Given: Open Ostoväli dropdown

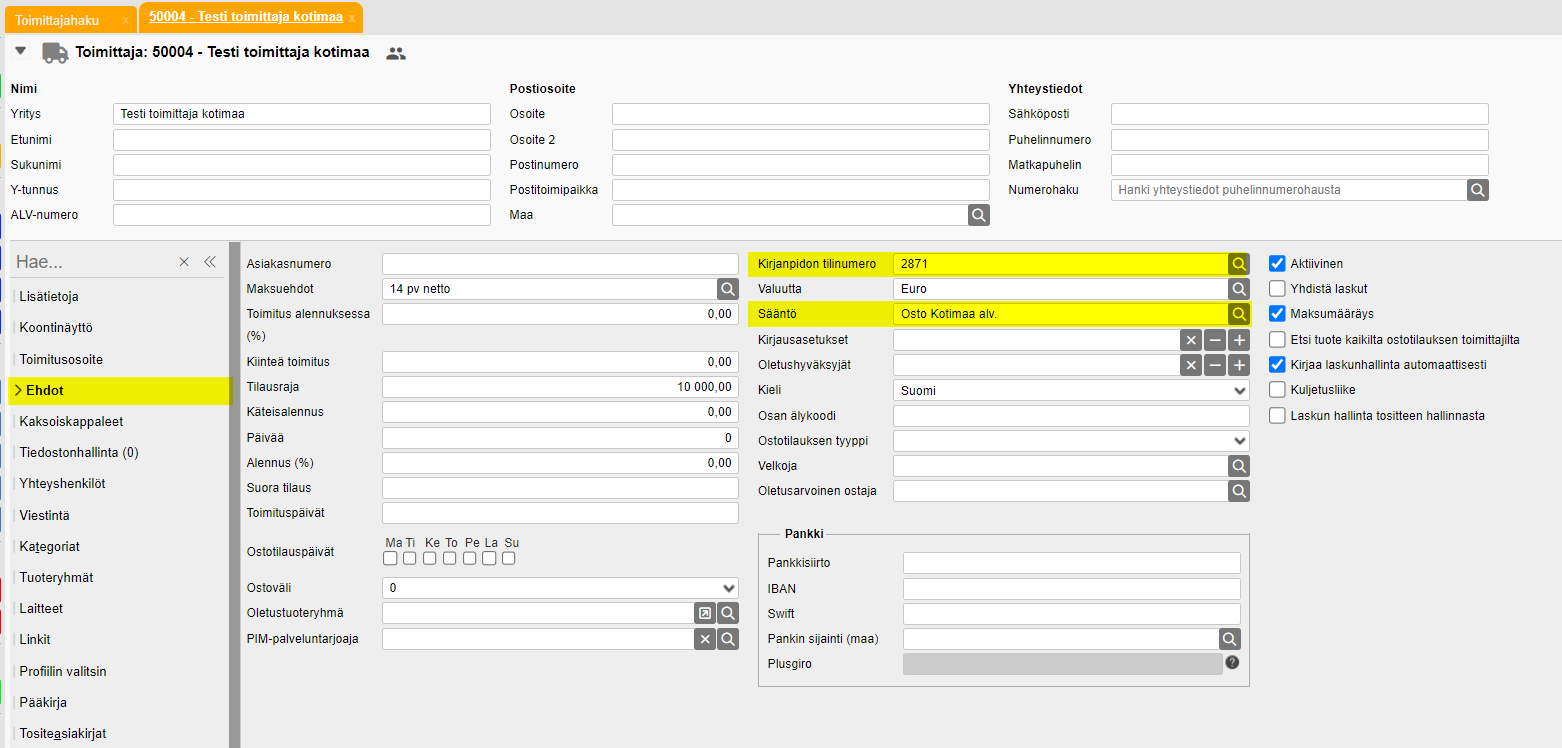Looking at the screenshot, I should click(x=560, y=588).
